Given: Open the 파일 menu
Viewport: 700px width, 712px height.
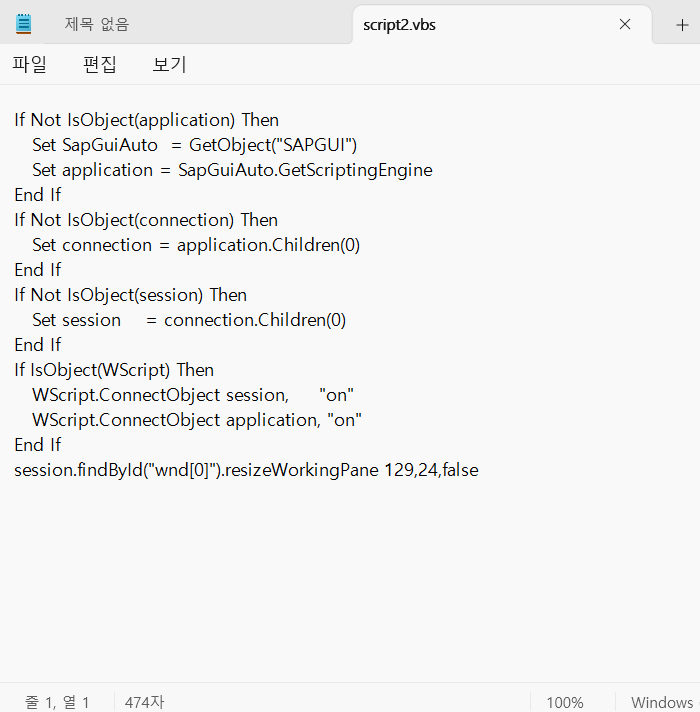Looking at the screenshot, I should point(30,64).
